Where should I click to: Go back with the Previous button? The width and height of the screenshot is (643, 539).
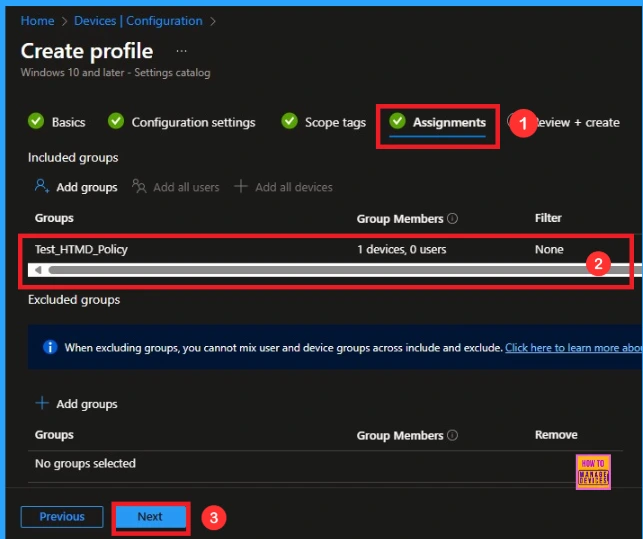click(62, 517)
